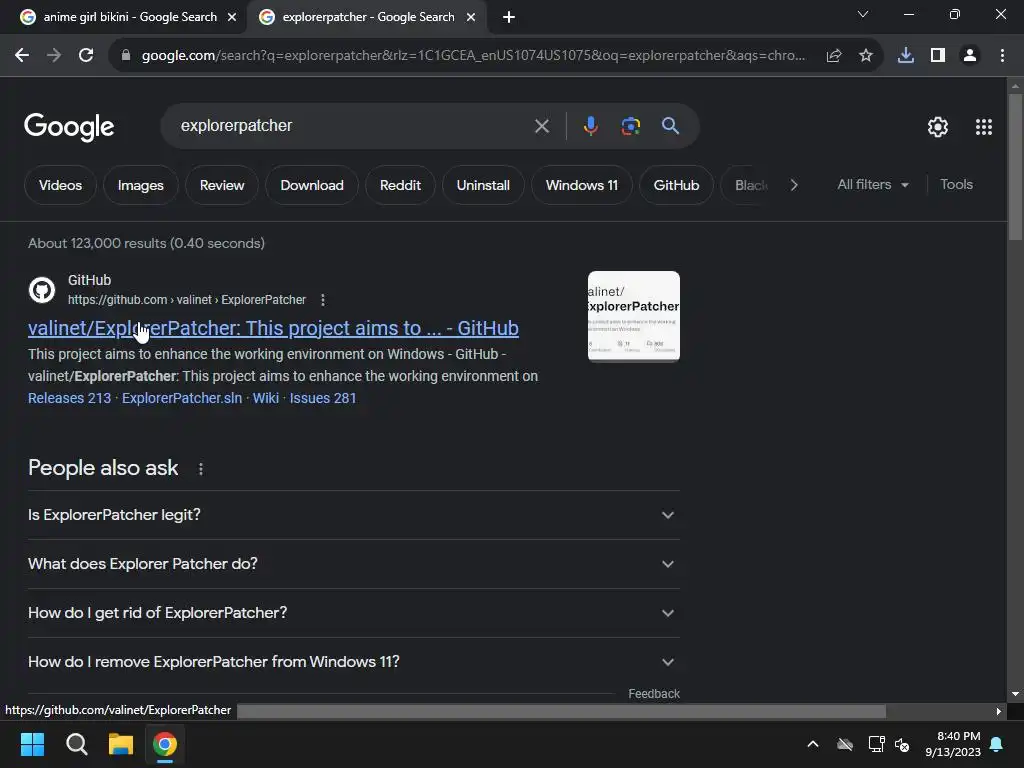Open Chrome downloads icon

(x=906, y=56)
